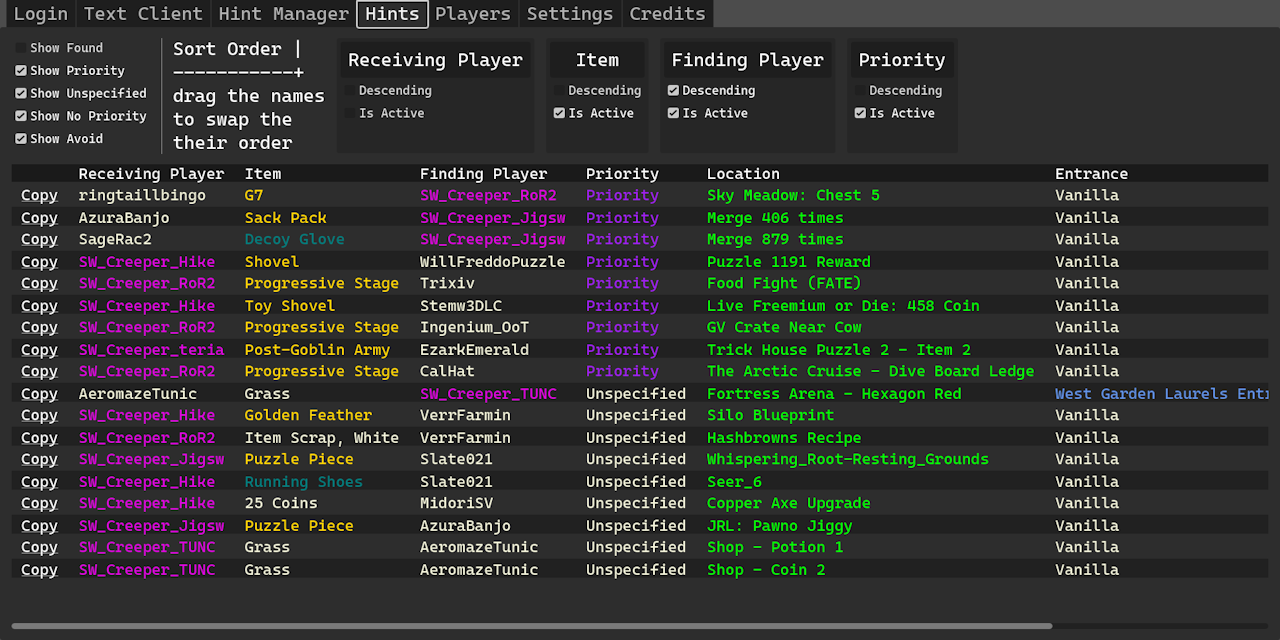Switch to the Players tab

click(472, 13)
